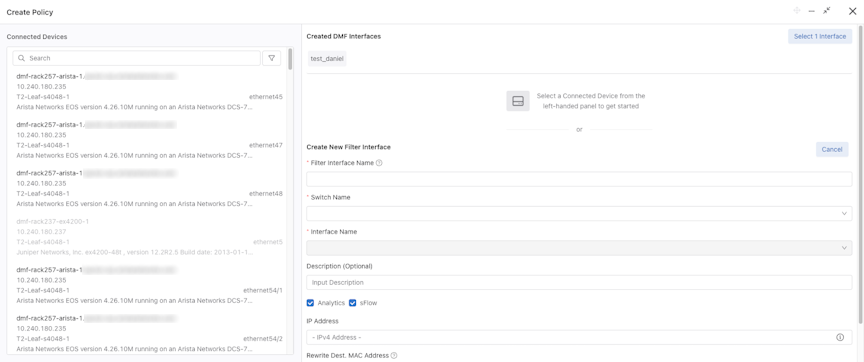The image size is (864, 362).
Task: Click the collapse arrows icon in the title bar
Action: (x=827, y=10)
